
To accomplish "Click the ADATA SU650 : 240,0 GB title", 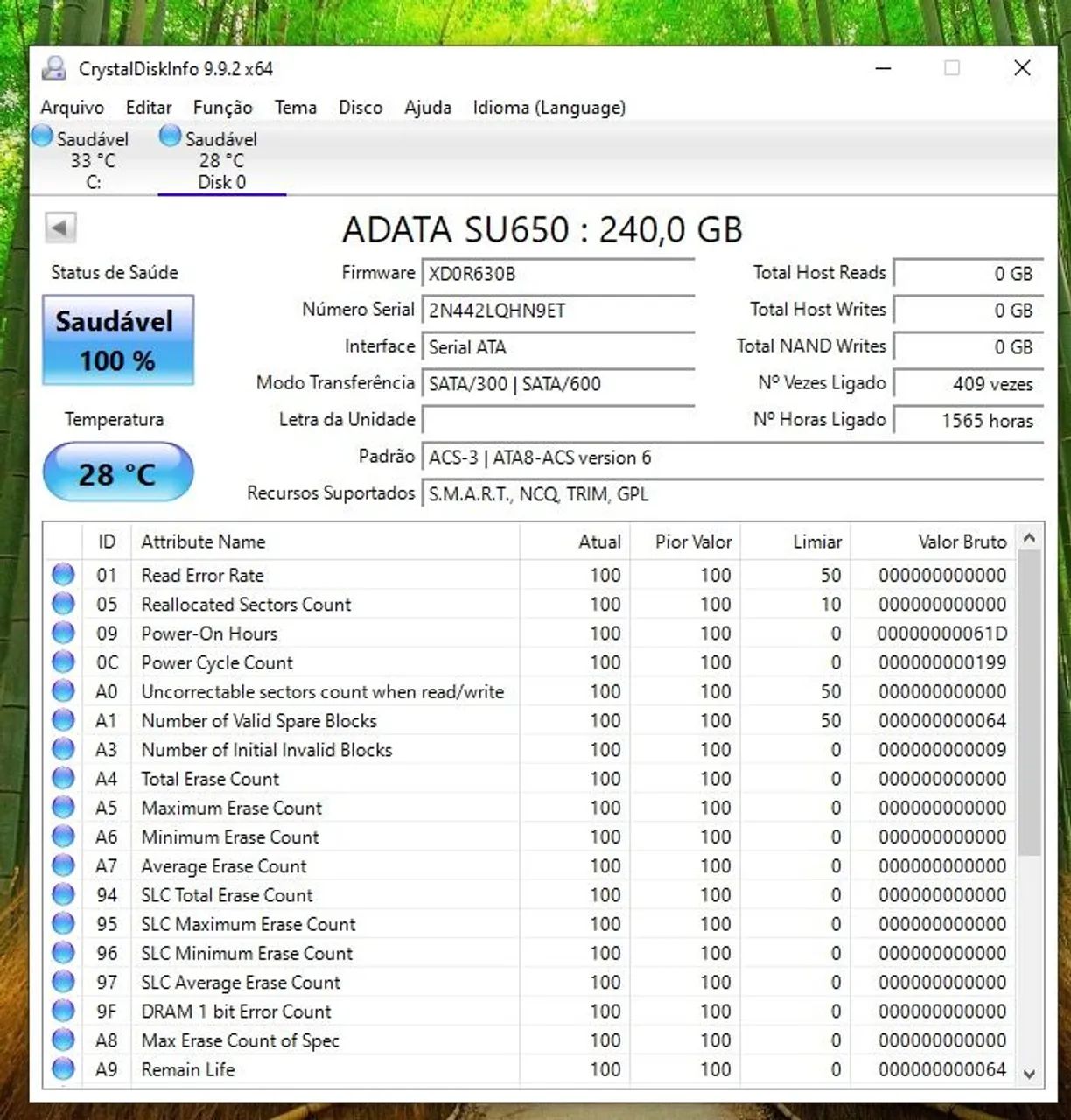I will 542,229.
